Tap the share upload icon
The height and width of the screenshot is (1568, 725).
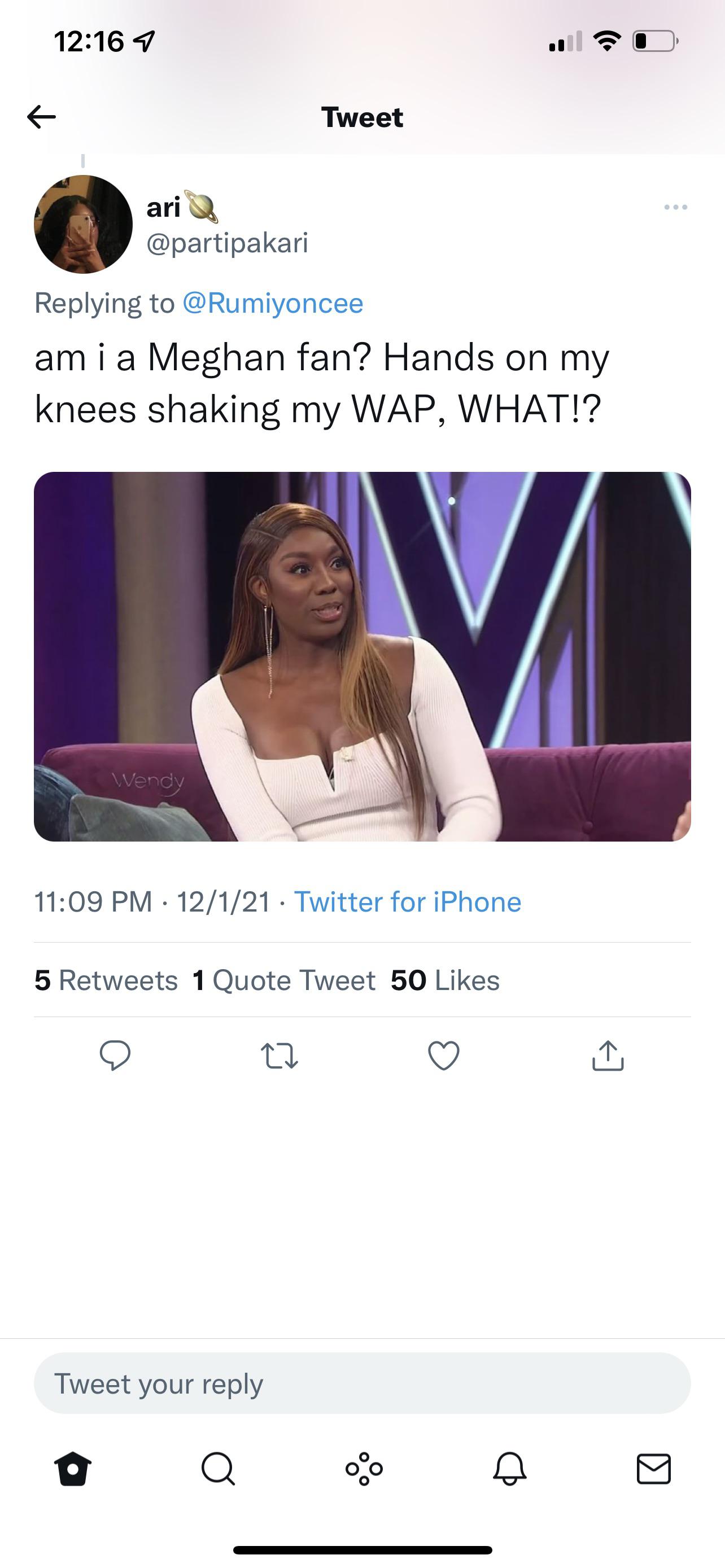pos(608,1055)
